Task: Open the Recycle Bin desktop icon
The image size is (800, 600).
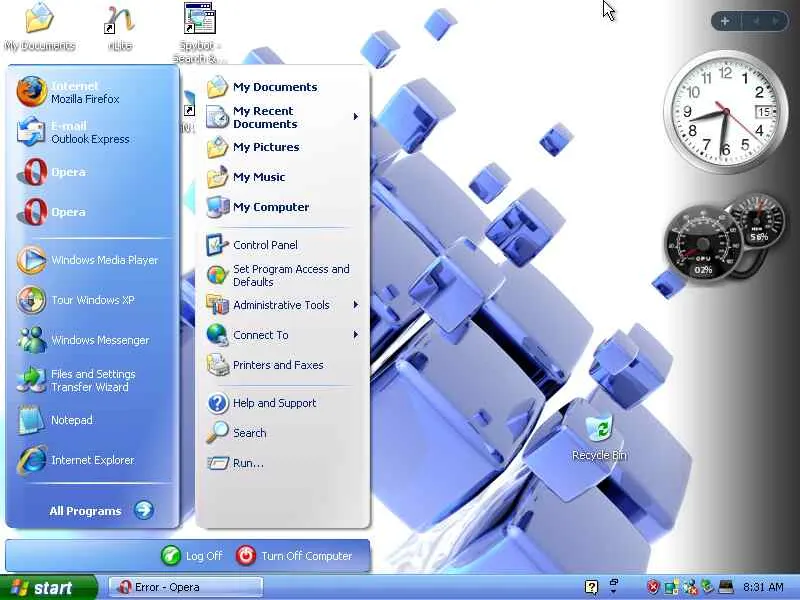Action: click(x=599, y=439)
